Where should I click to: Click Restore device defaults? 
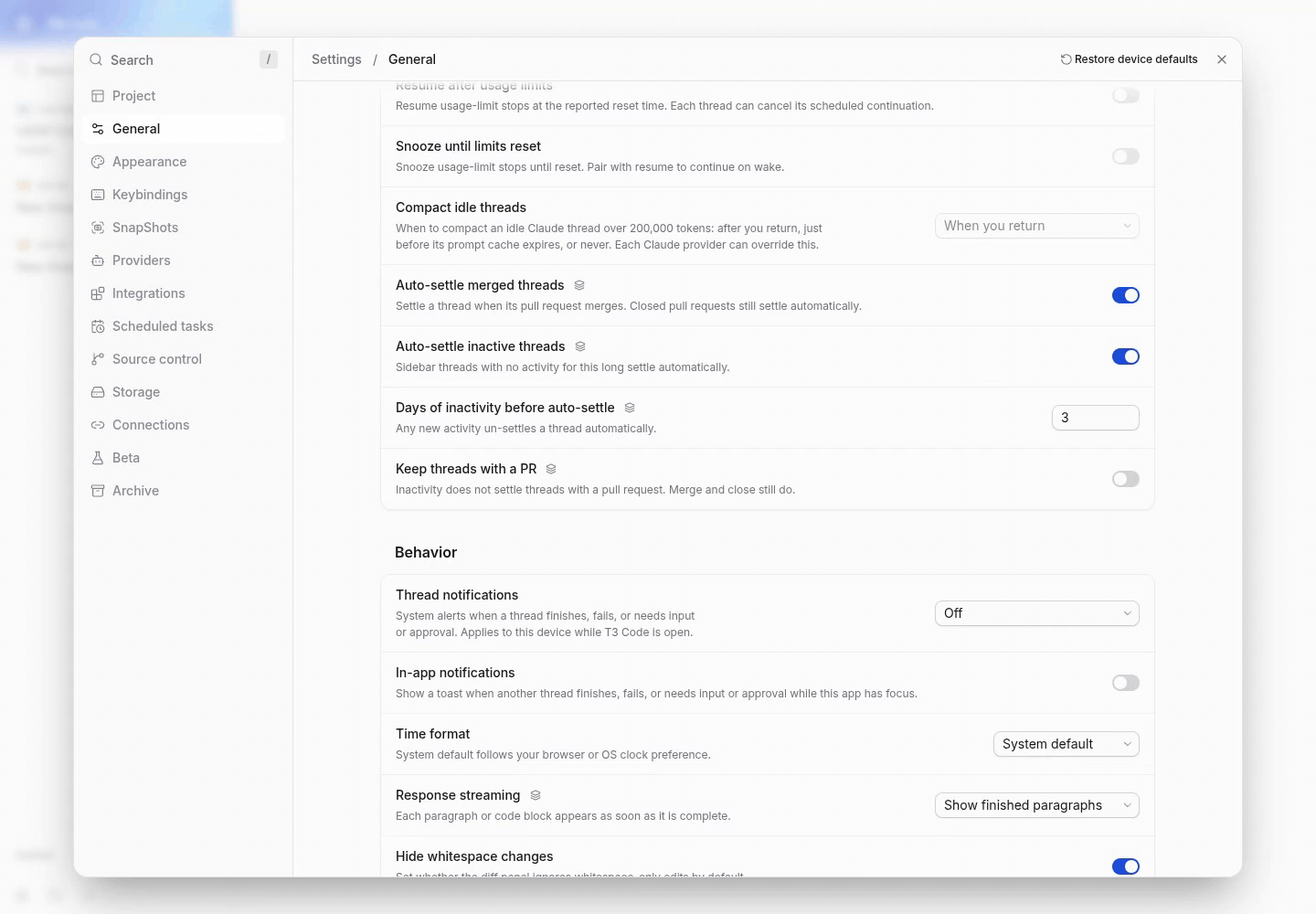tap(1129, 59)
